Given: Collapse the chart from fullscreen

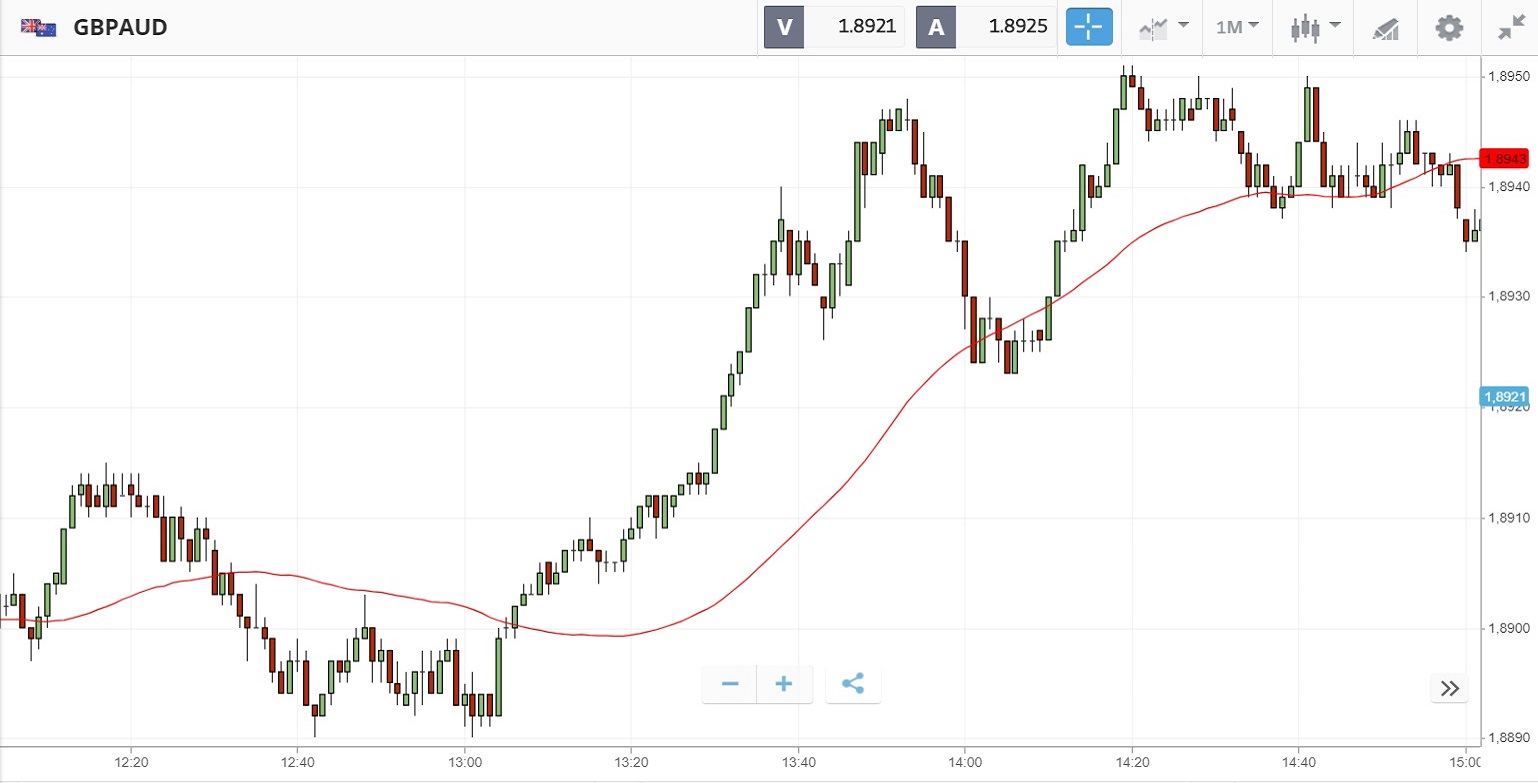Looking at the screenshot, I should [x=1510, y=27].
